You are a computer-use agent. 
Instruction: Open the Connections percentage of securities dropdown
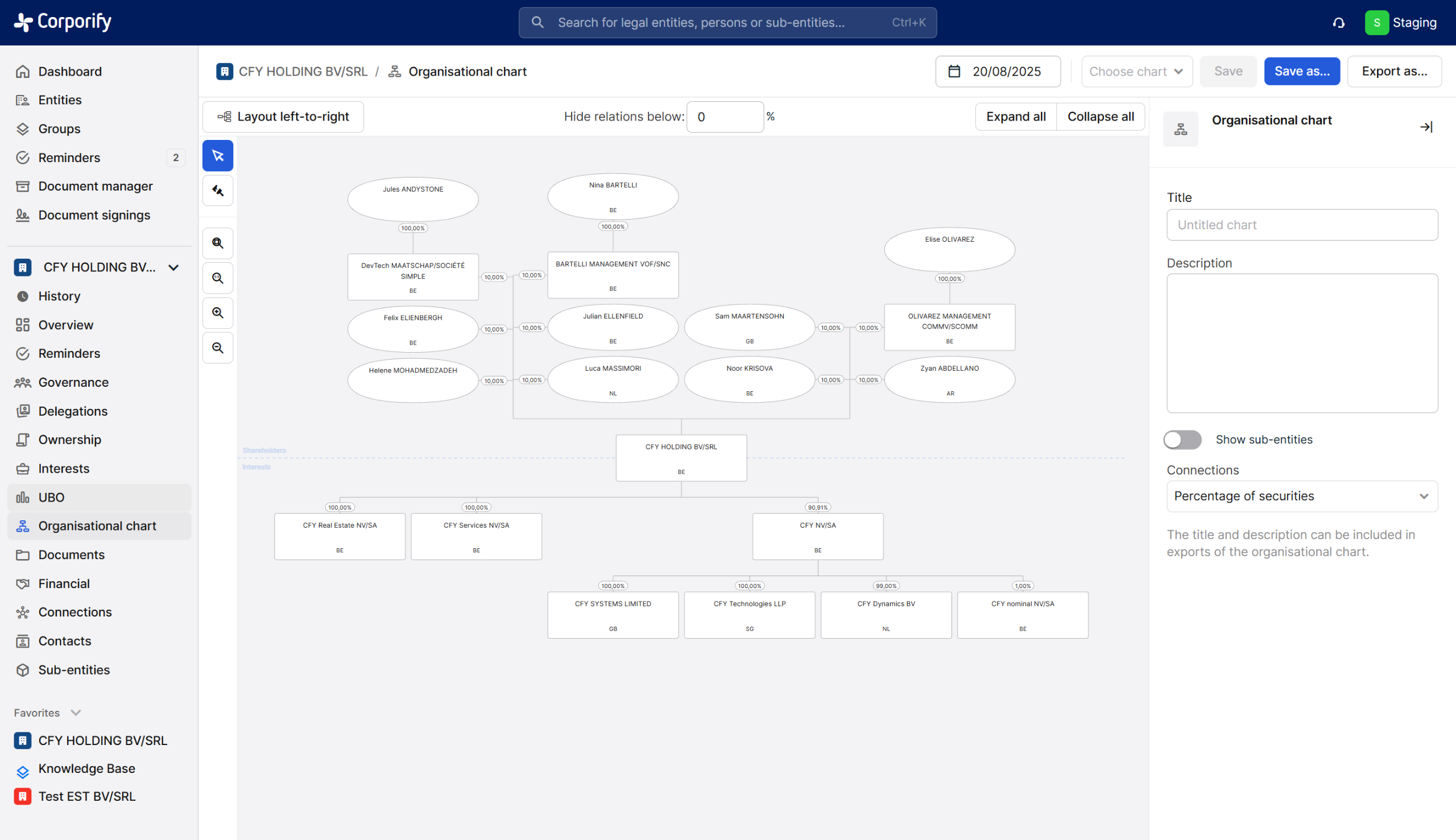(x=1301, y=496)
